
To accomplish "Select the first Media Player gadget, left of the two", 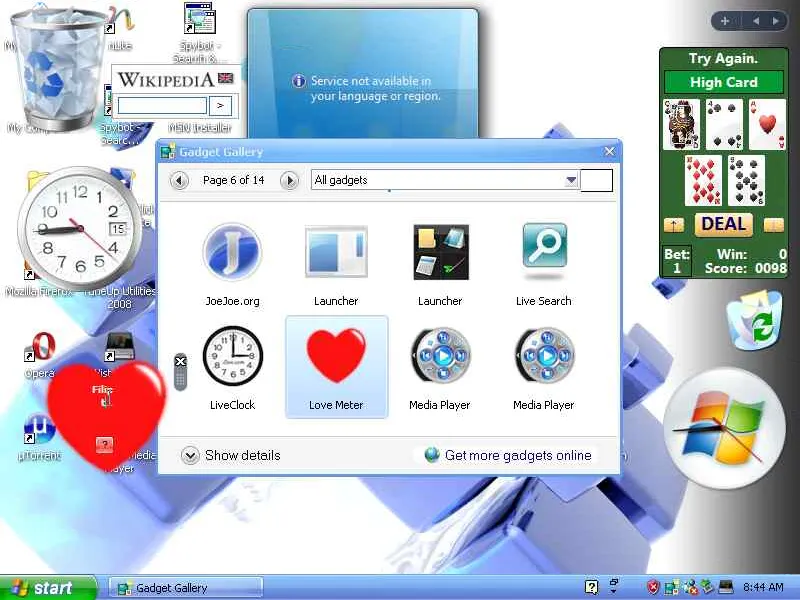I will pyautogui.click(x=440, y=368).
